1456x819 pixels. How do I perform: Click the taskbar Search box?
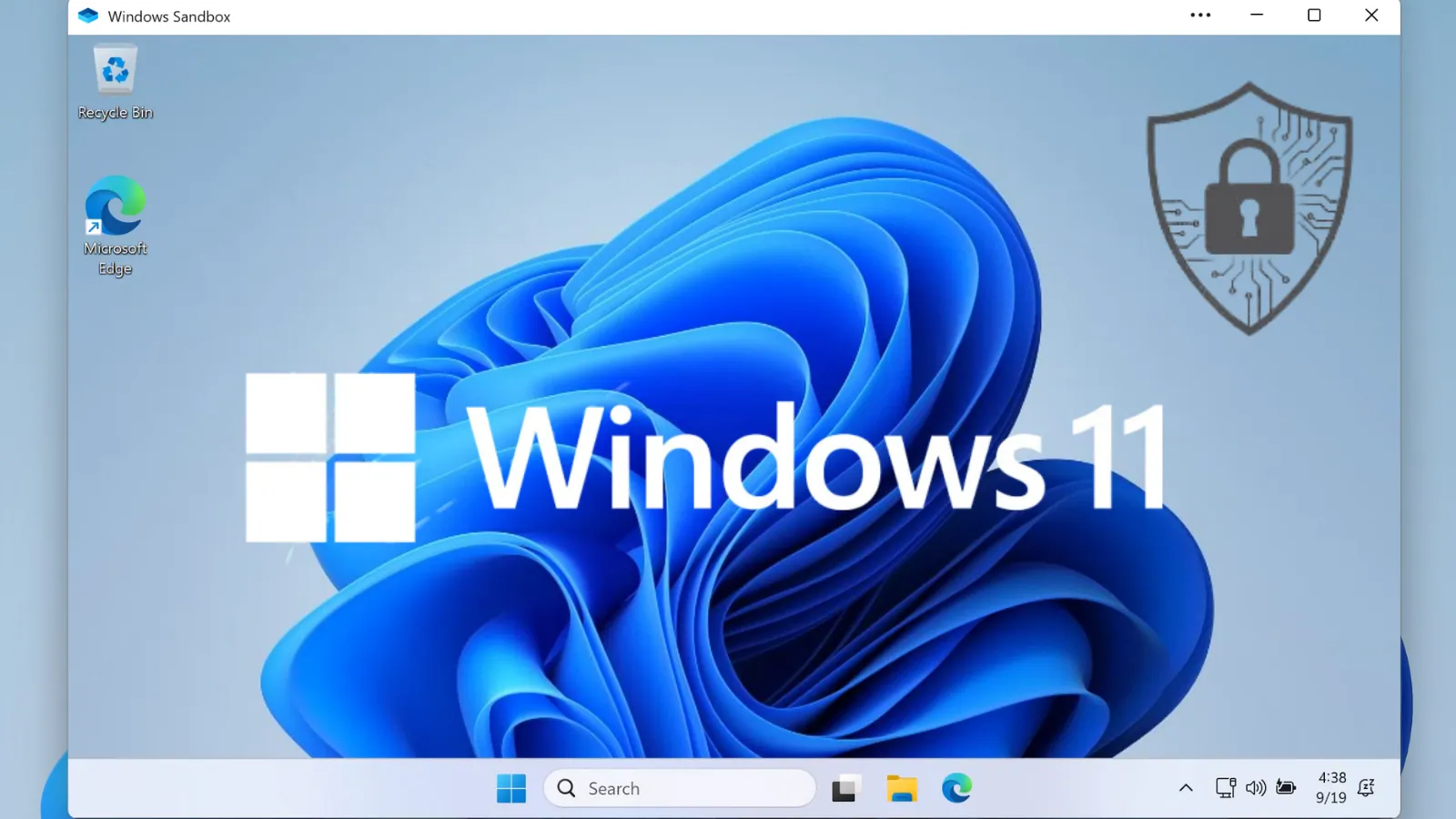coord(679,788)
